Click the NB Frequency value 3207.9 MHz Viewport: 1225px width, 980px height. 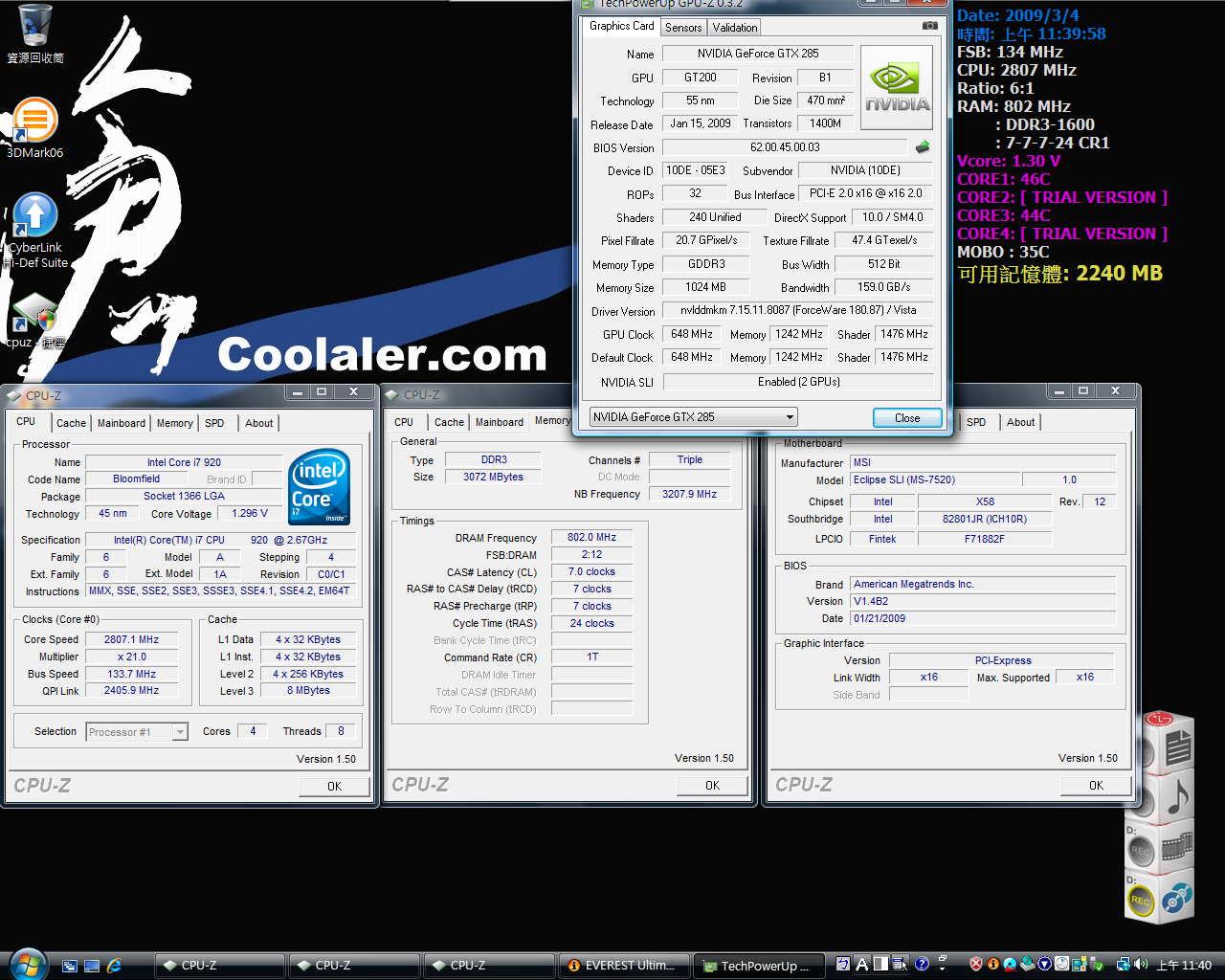(689, 495)
